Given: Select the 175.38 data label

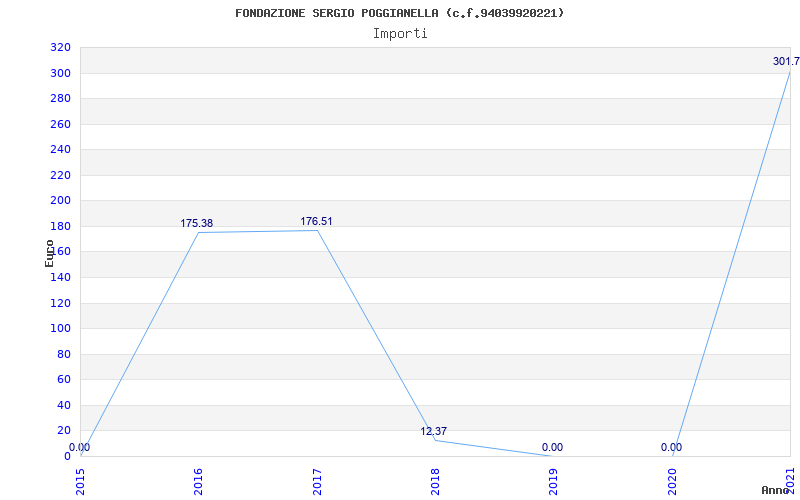Looking at the screenshot, I should [x=196, y=223].
